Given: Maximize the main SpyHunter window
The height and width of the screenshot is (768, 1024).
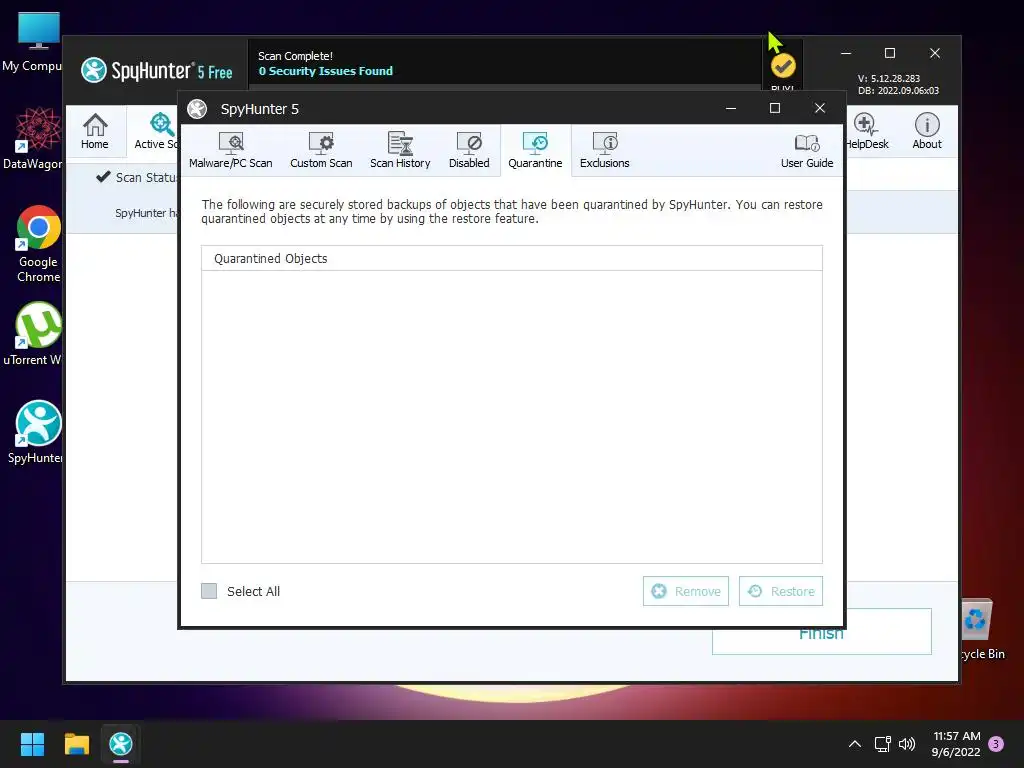Looking at the screenshot, I should (x=889, y=53).
